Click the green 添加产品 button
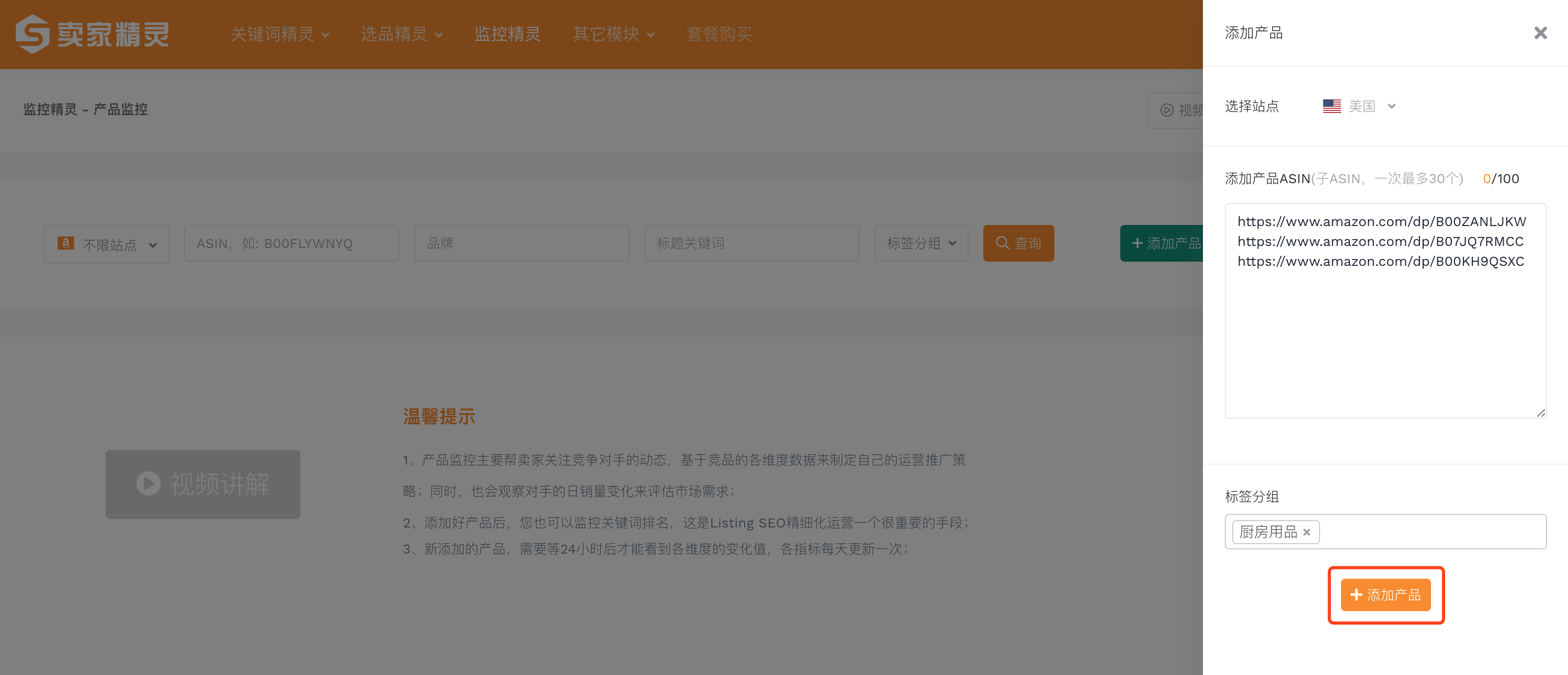This screenshot has width=1568, height=675. click(x=1162, y=244)
